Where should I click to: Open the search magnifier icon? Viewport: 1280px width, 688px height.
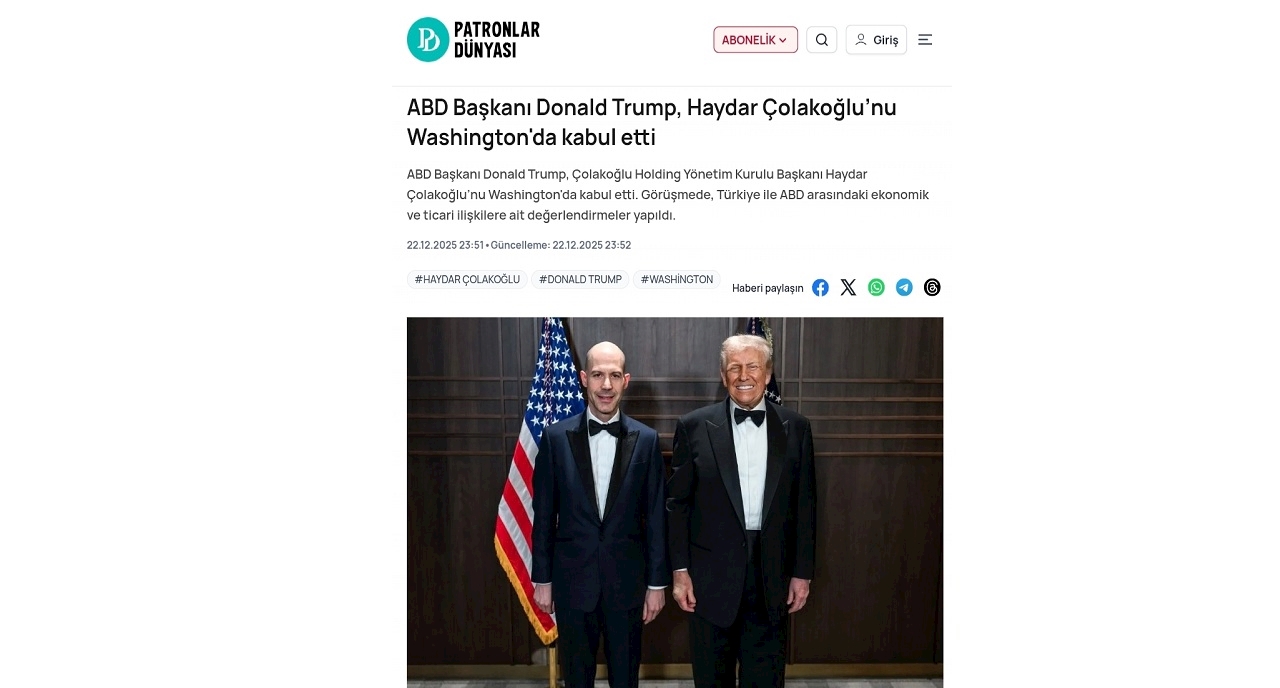[822, 40]
